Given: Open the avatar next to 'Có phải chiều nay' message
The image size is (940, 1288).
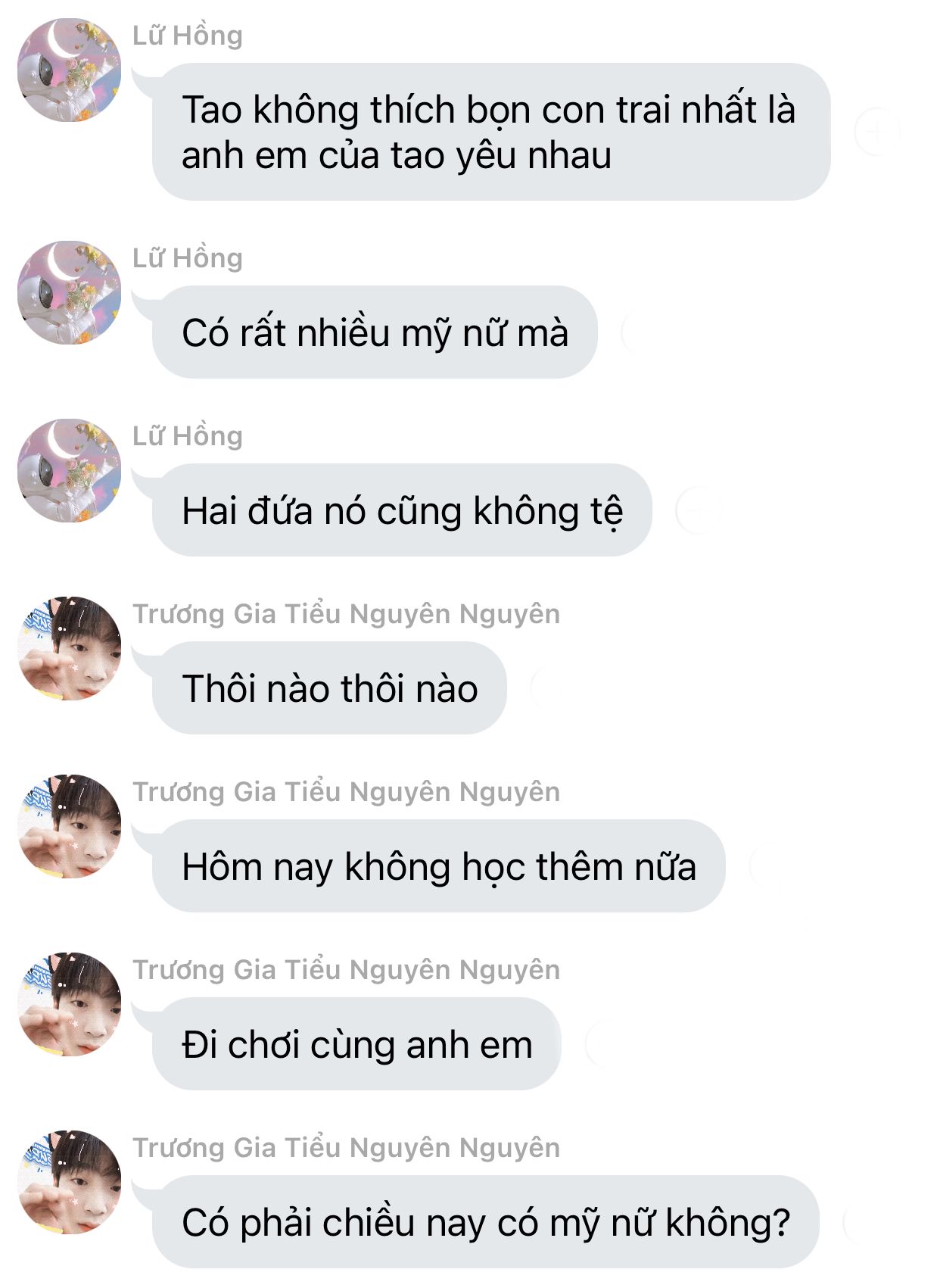Looking at the screenshot, I should 69,1182.
